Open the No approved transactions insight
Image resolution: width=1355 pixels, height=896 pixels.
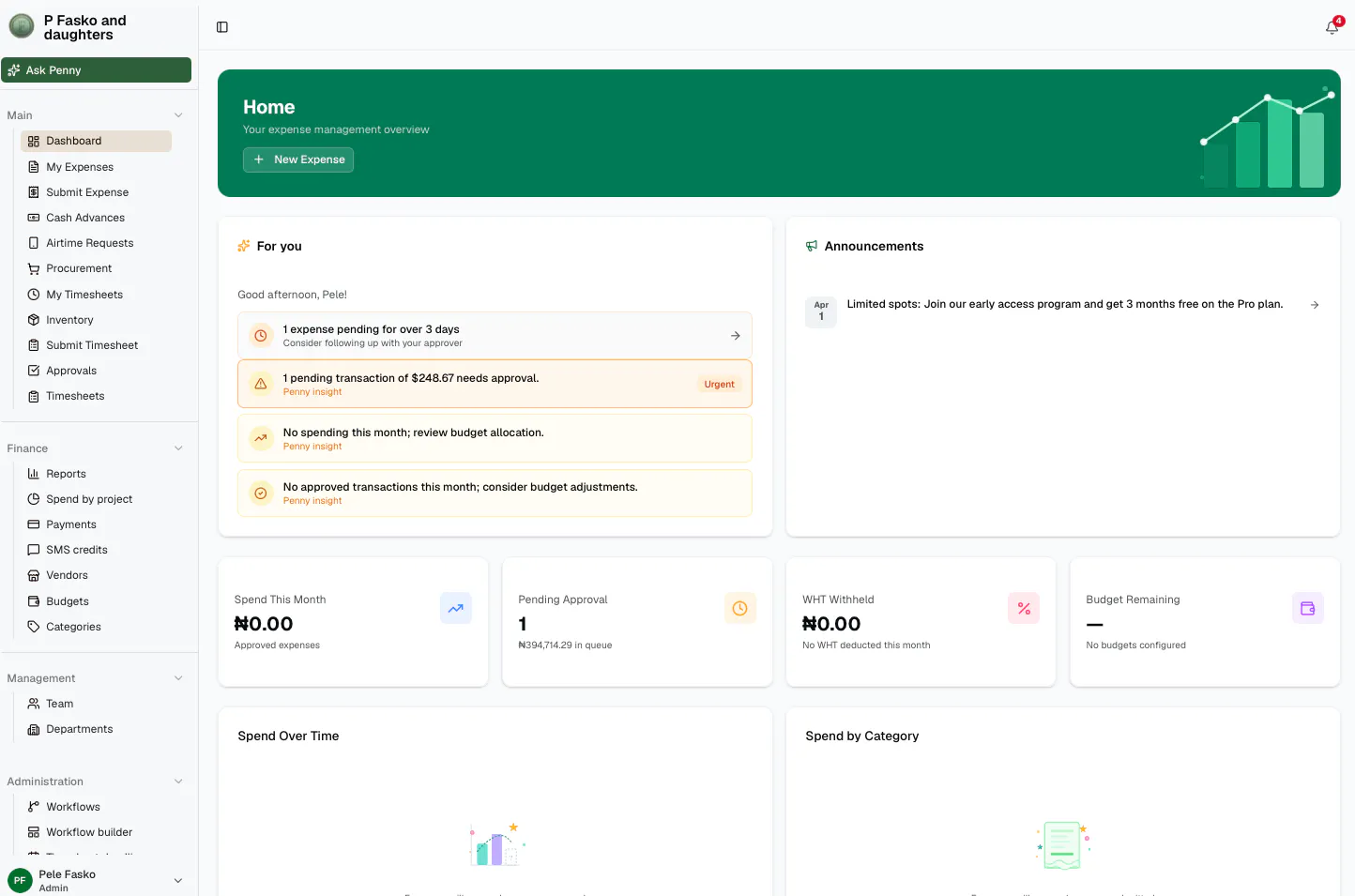(x=495, y=493)
